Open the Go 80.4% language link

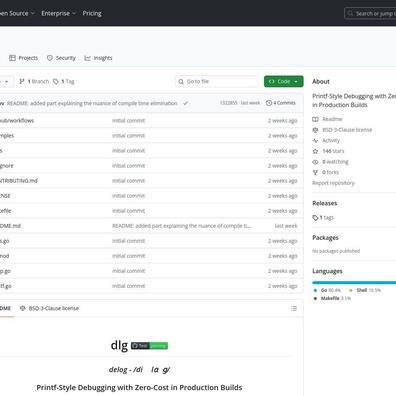click(x=328, y=290)
